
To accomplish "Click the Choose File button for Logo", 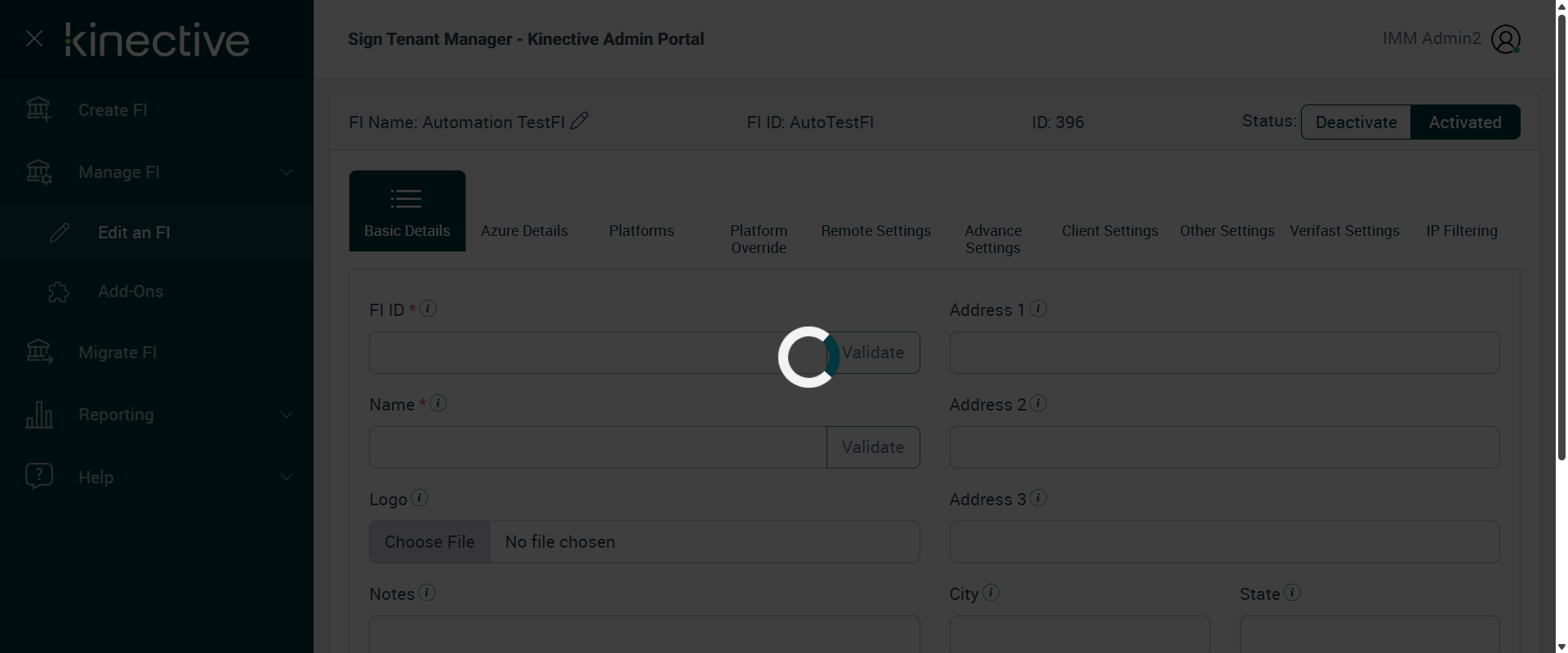I will (430, 542).
